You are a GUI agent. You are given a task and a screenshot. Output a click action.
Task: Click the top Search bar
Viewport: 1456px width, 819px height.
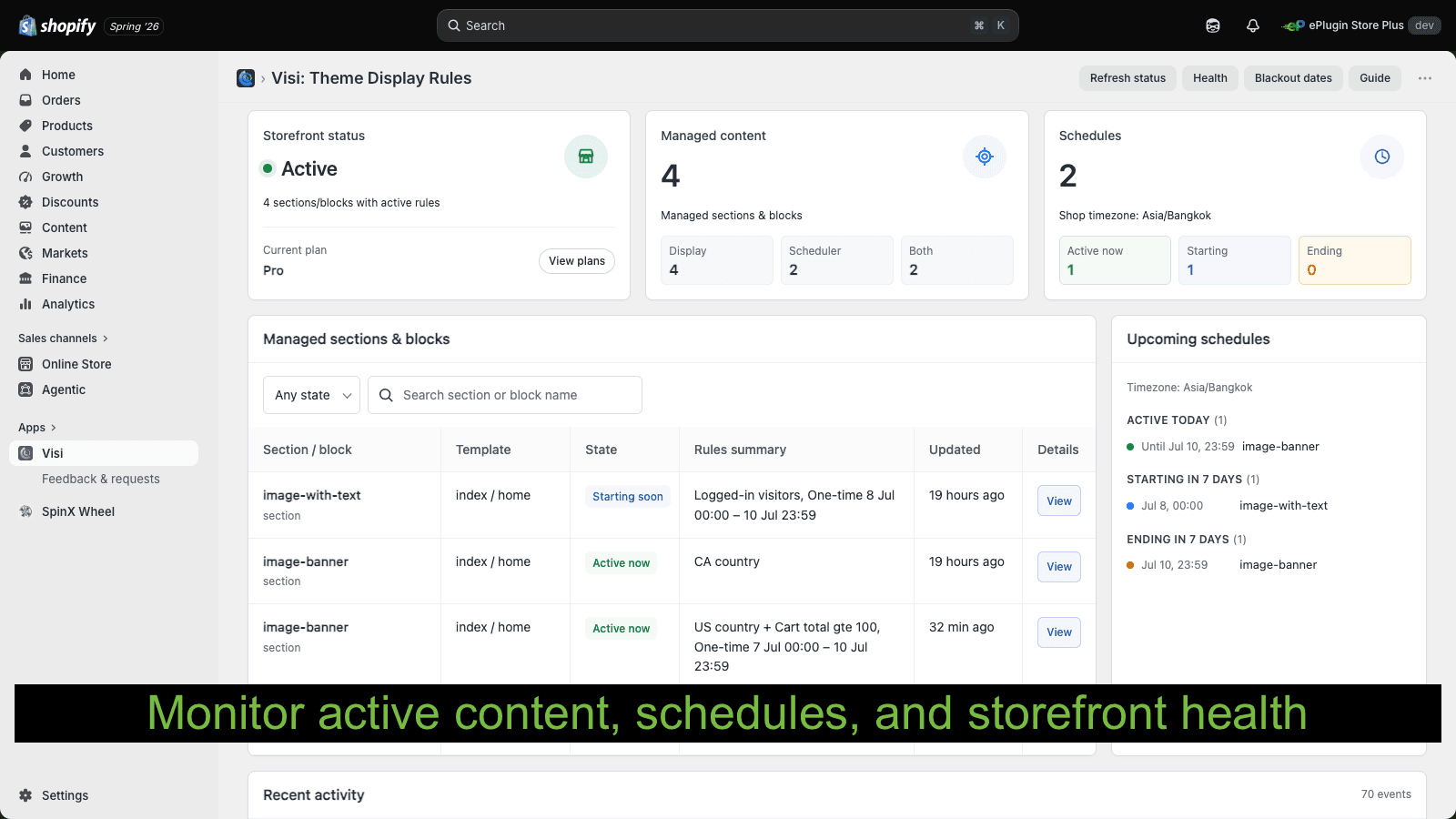727,25
